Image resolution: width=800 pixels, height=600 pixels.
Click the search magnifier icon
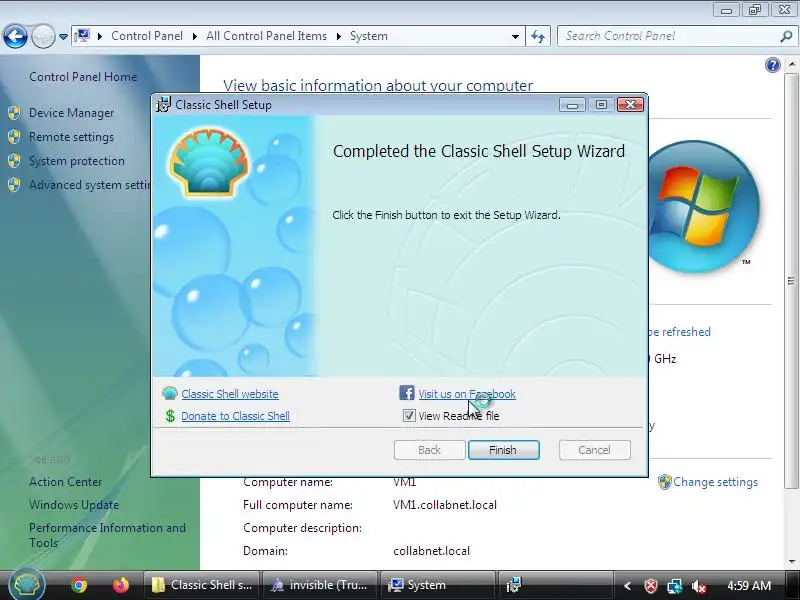(786, 36)
